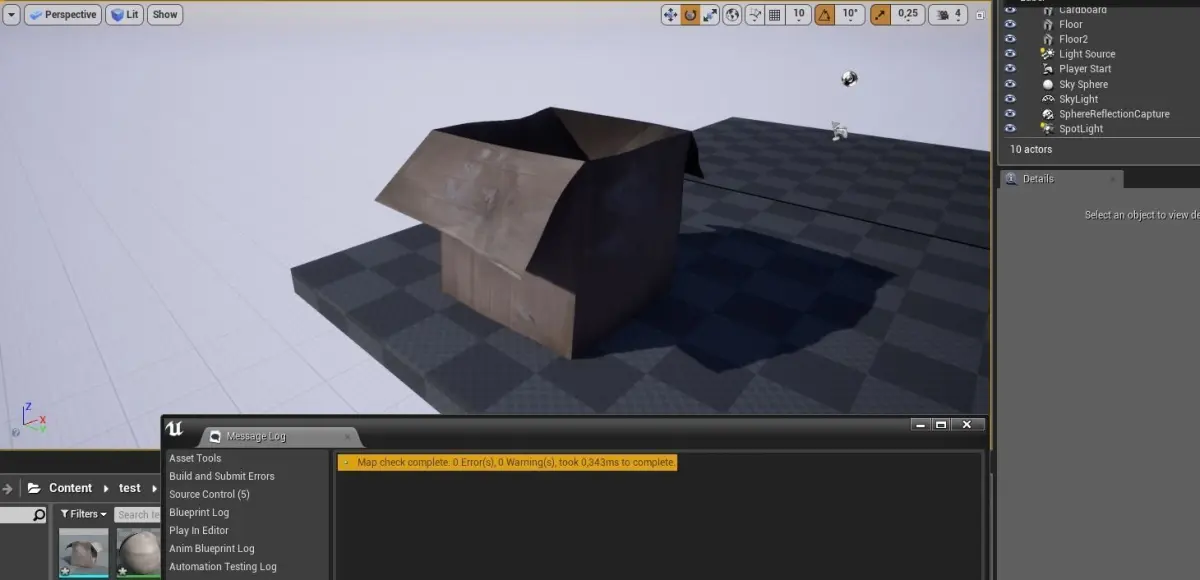Screen dimensions: 1200x580
Task: Click the sphere reflection capture gizmo in viewport
Action: (x=849, y=78)
